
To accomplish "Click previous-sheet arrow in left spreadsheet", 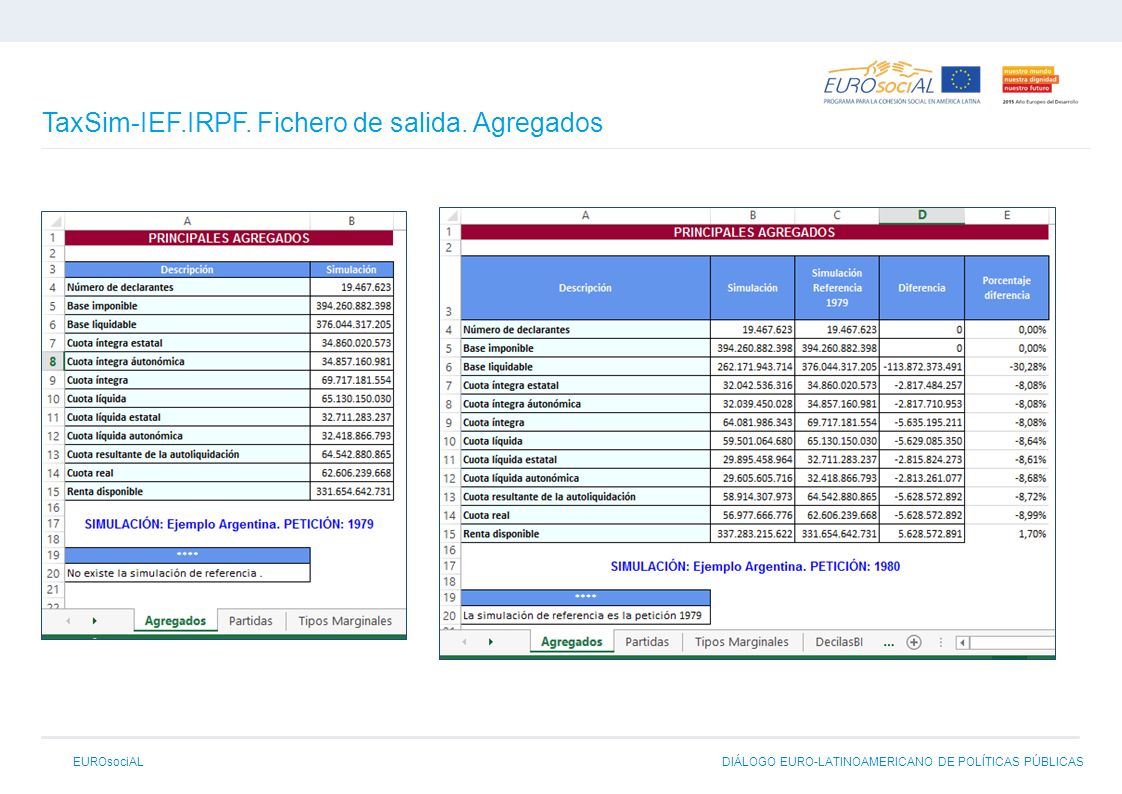I will [x=69, y=621].
